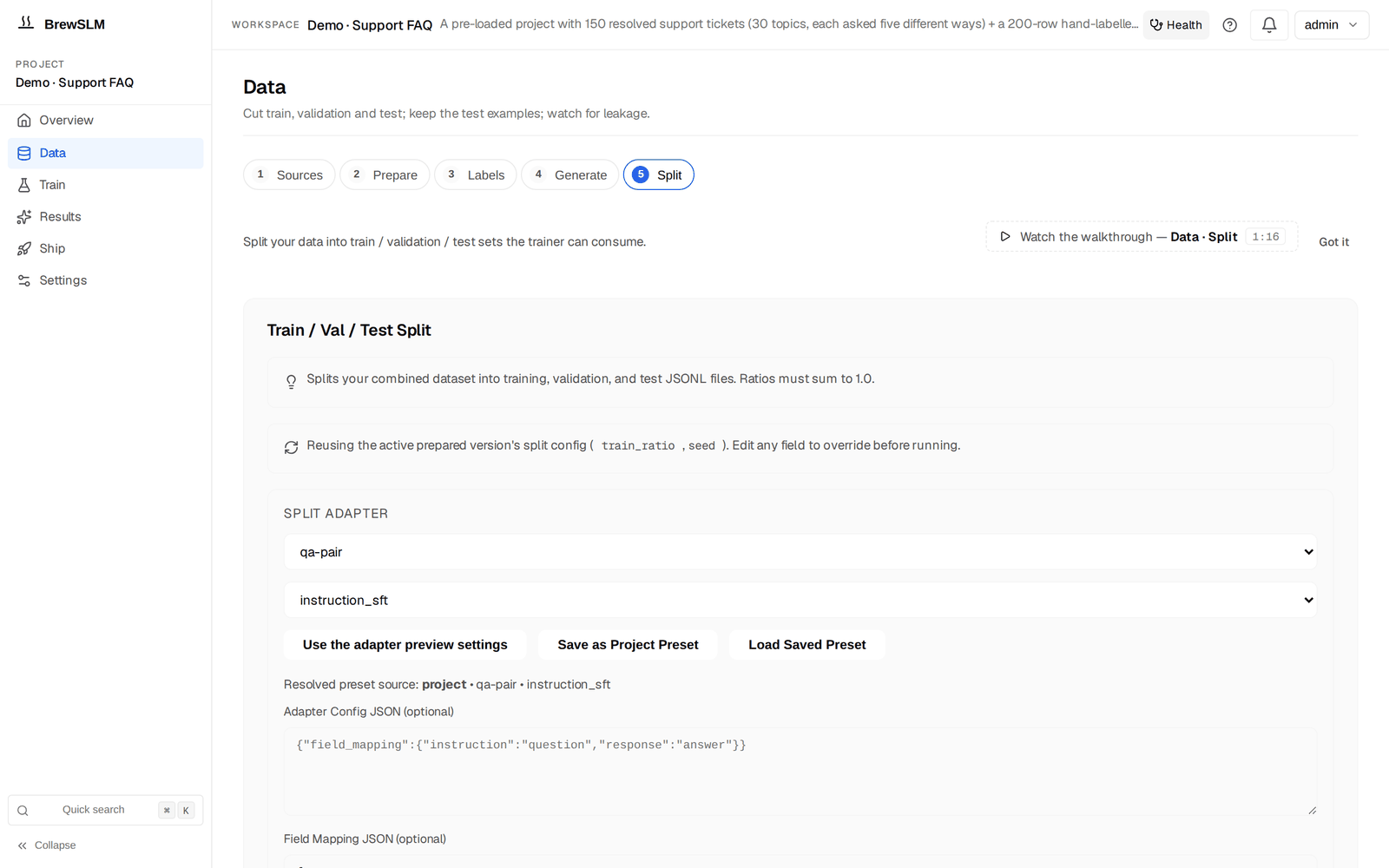Viewport: 1389px width, 868px height.
Task: Click the textarea resize handle corner
Action: tap(1312, 810)
